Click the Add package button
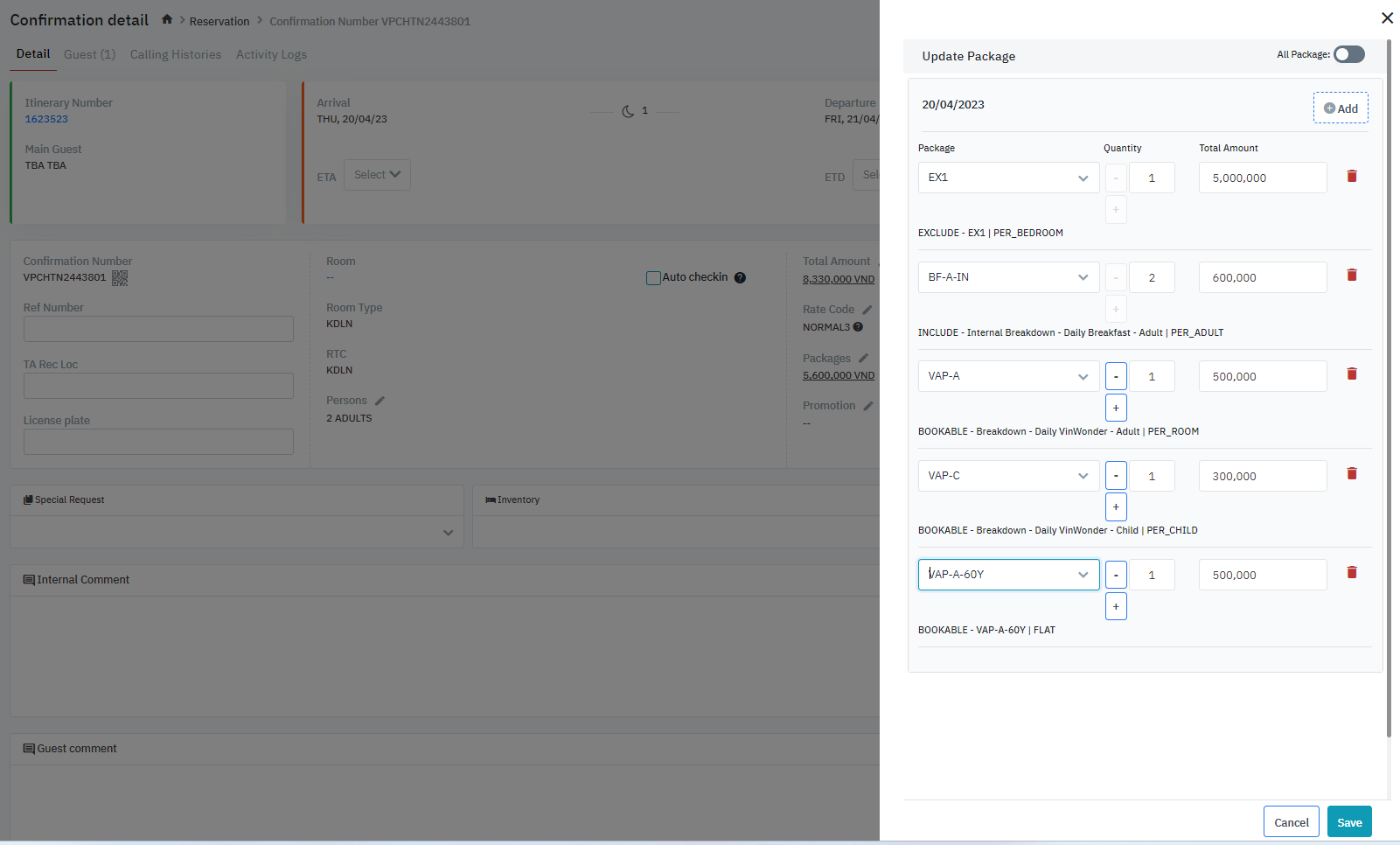1400x845 pixels. [1341, 108]
